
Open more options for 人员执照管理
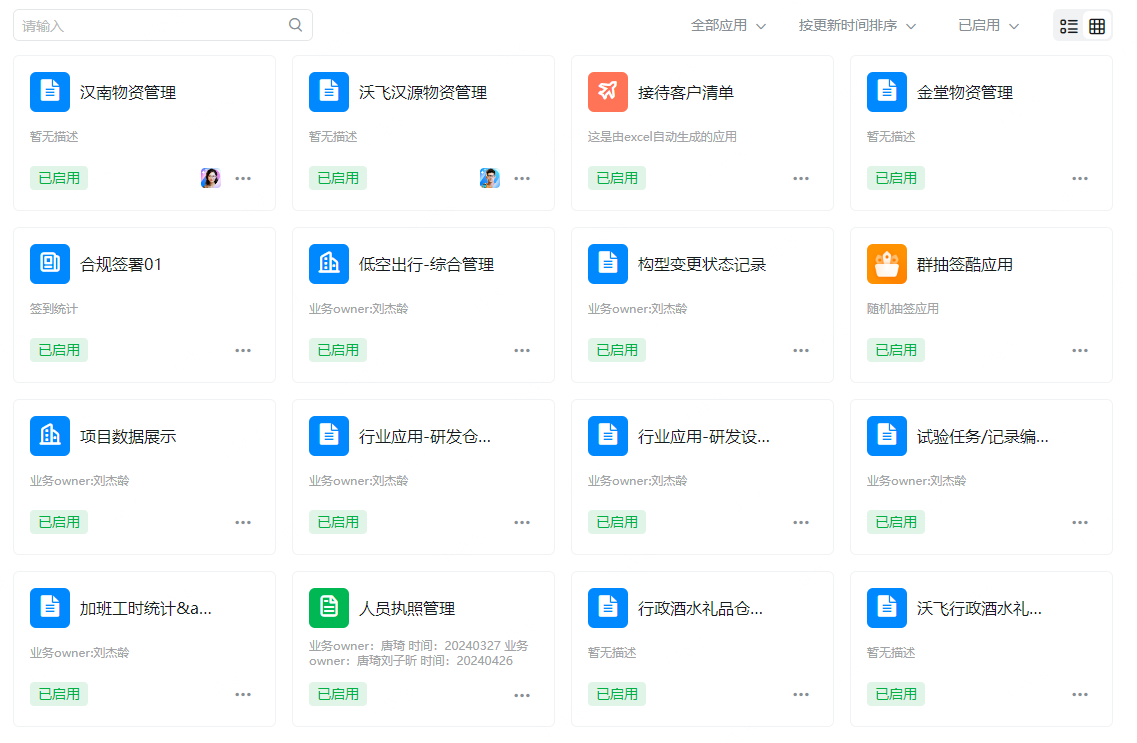click(522, 695)
